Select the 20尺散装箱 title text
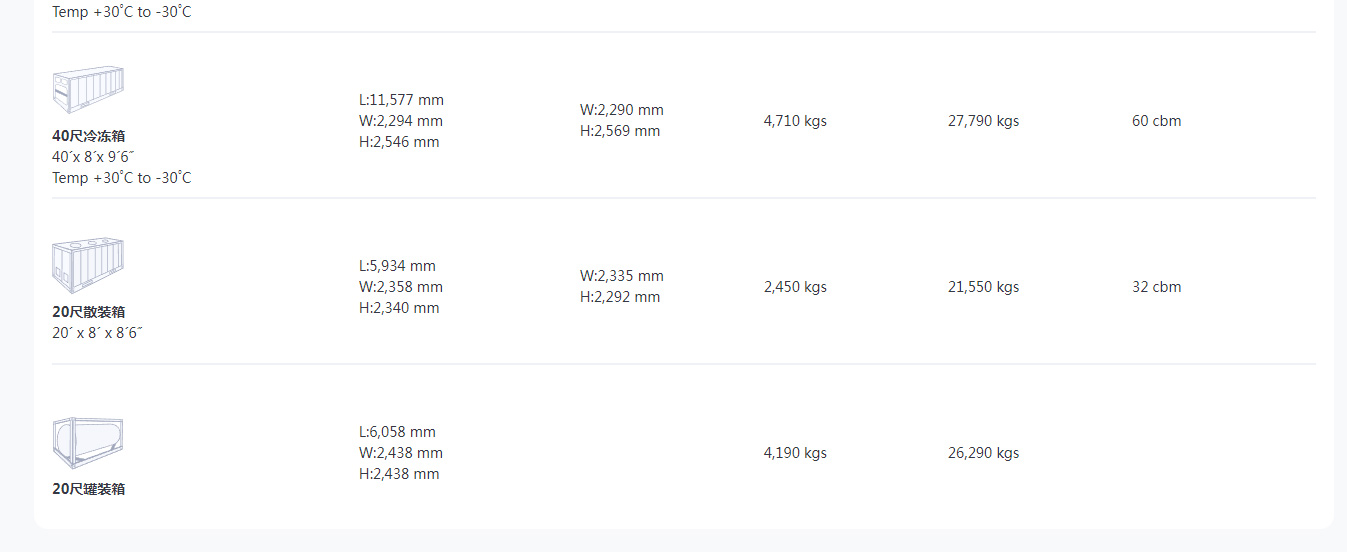Viewport: 1347px width, 552px height. pos(89,312)
